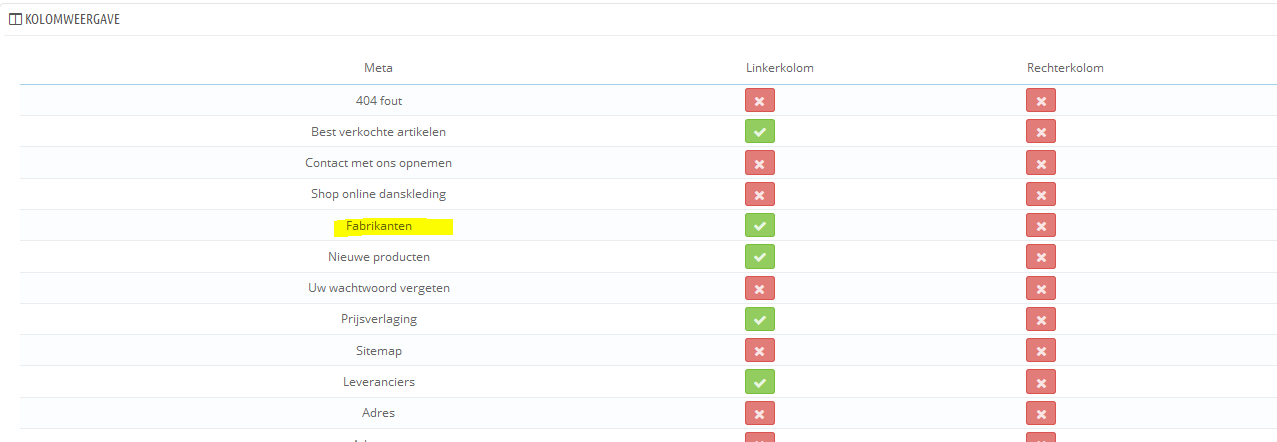
Task: Disable left column for Nieuwe producten
Action: [760, 257]
